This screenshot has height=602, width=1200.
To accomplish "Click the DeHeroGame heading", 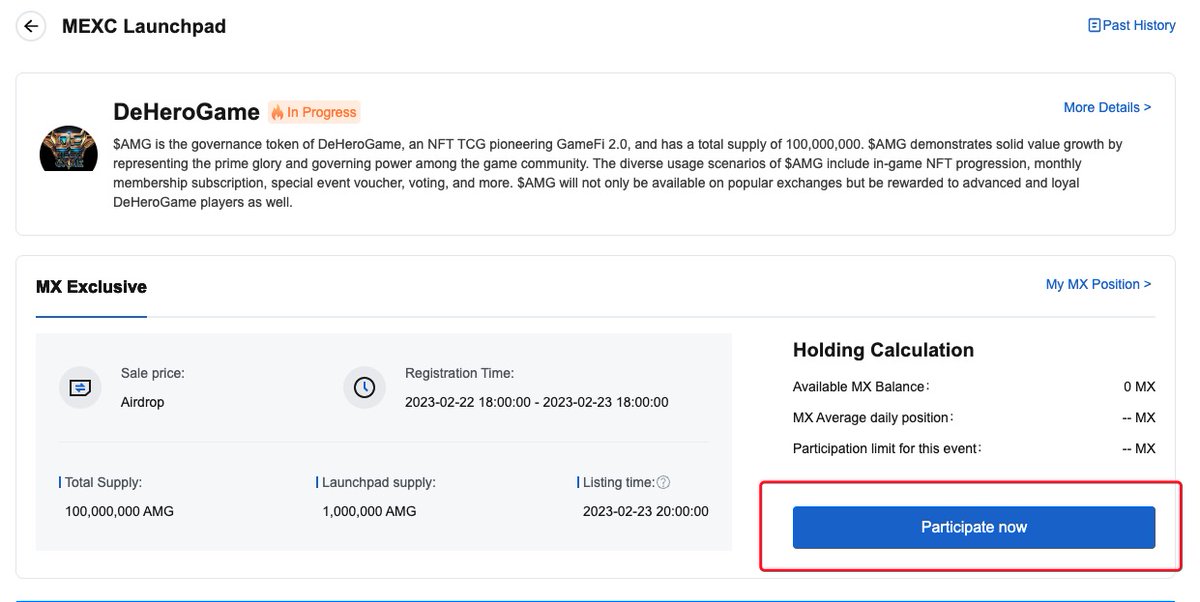I will click(x=187, y=112).
